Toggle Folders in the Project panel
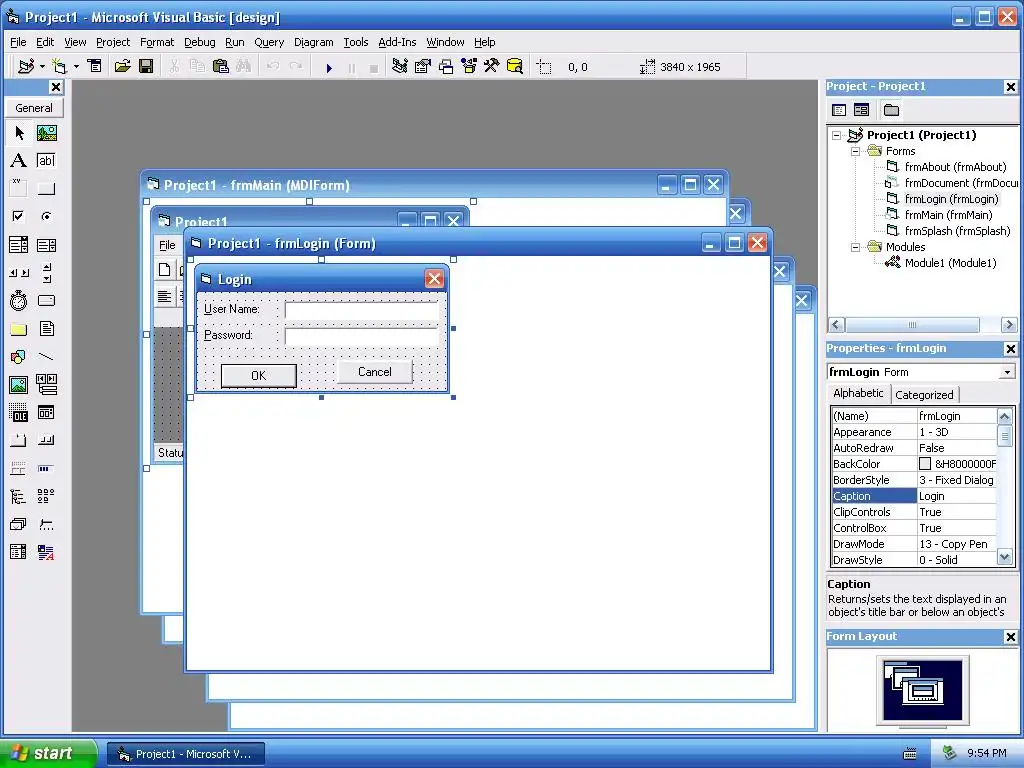The image size is (1024, 768). (x=891, y=110)
